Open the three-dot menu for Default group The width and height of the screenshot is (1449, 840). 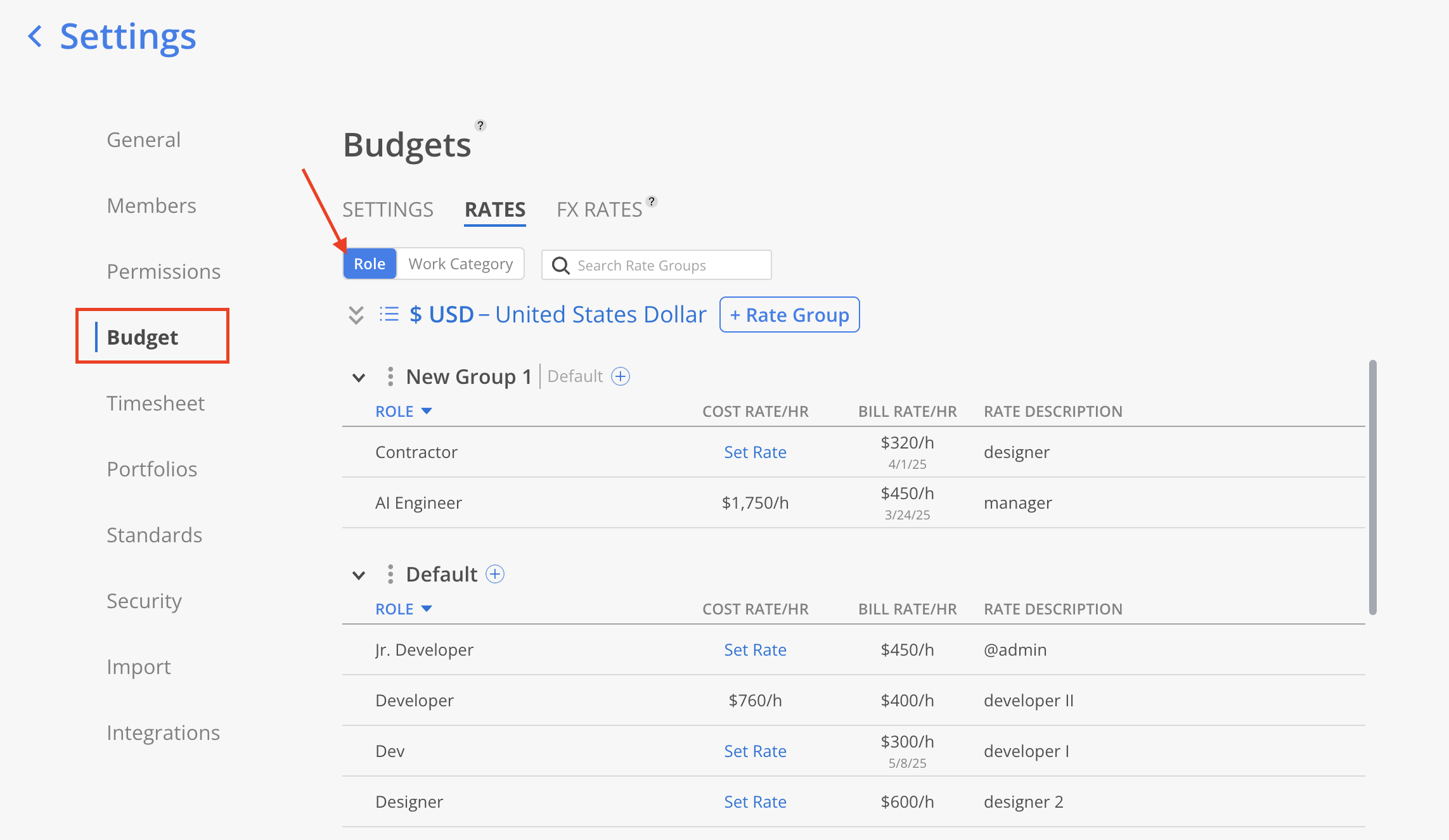390,574
